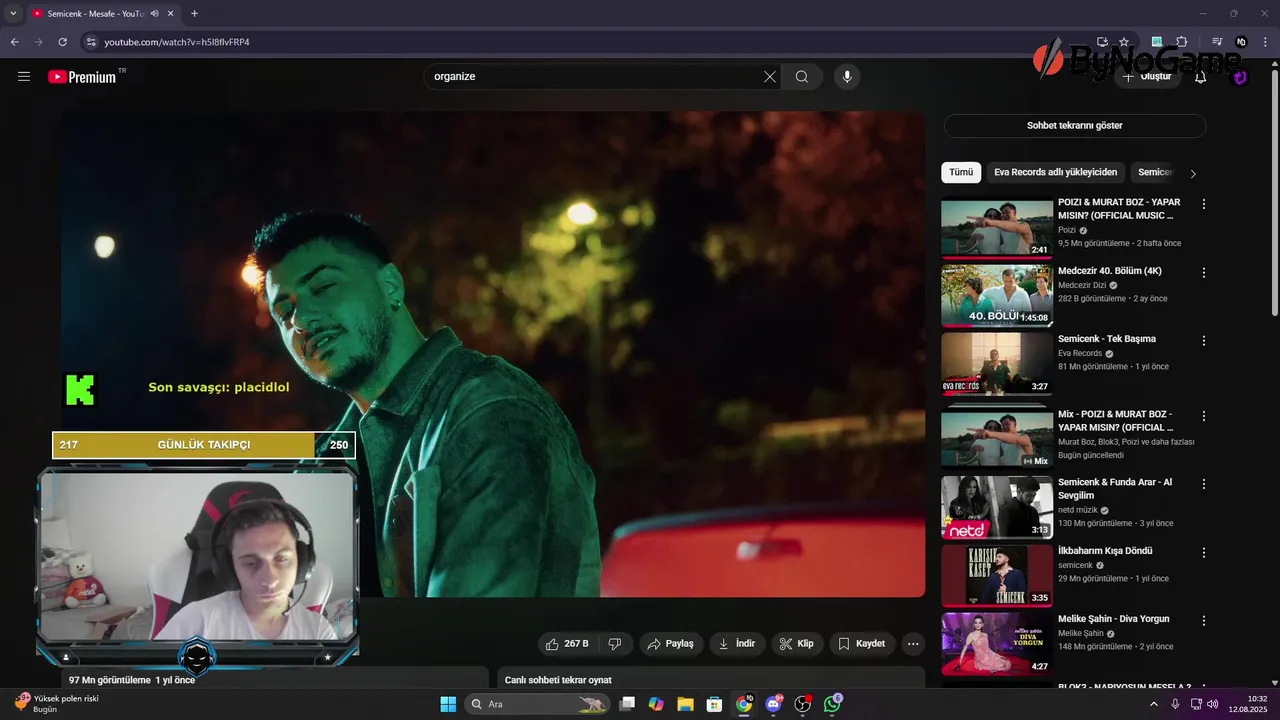The image size is (1280, 720).
Task: Show more filter chips with arrow
Action: (x=1192, y=173)
